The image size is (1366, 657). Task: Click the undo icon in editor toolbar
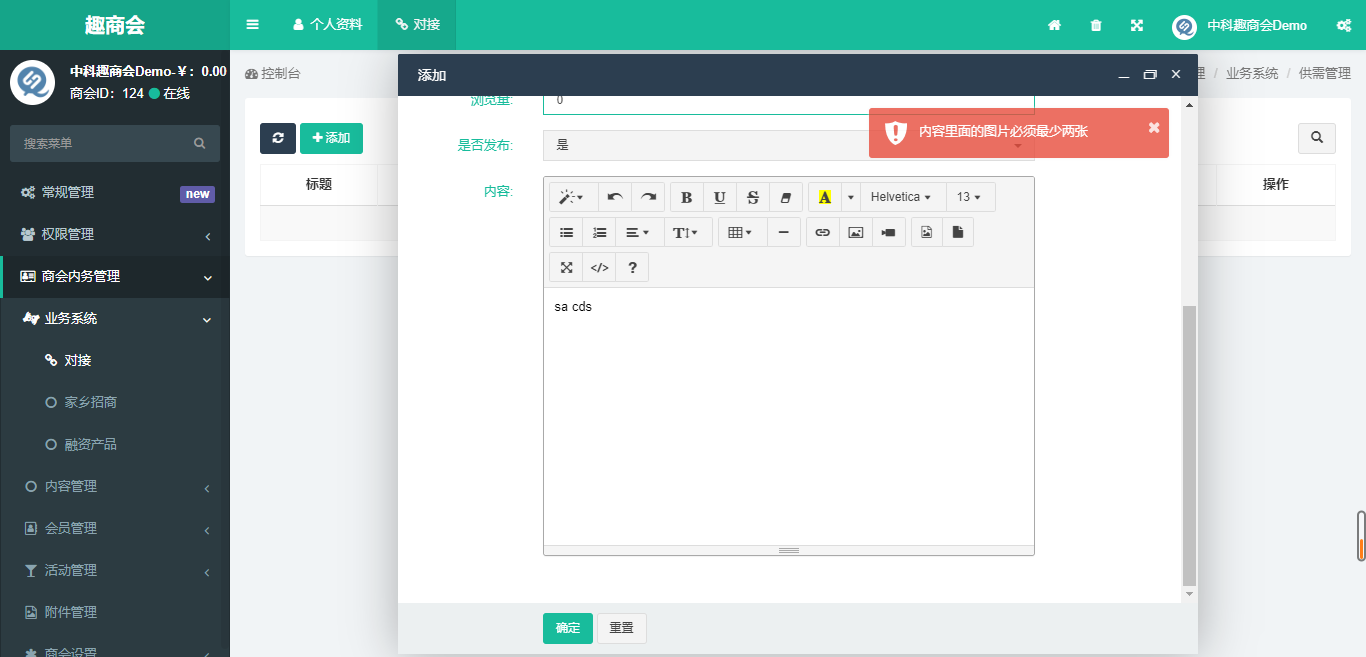tap(615, 197)
